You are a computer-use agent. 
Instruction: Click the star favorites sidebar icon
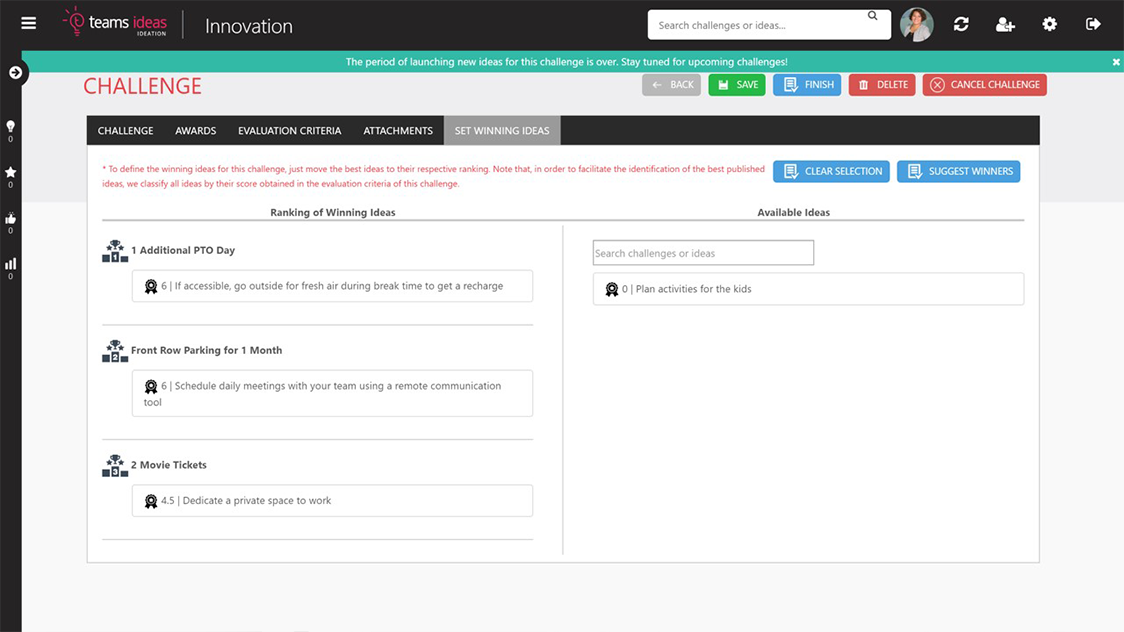coord(11,173)
